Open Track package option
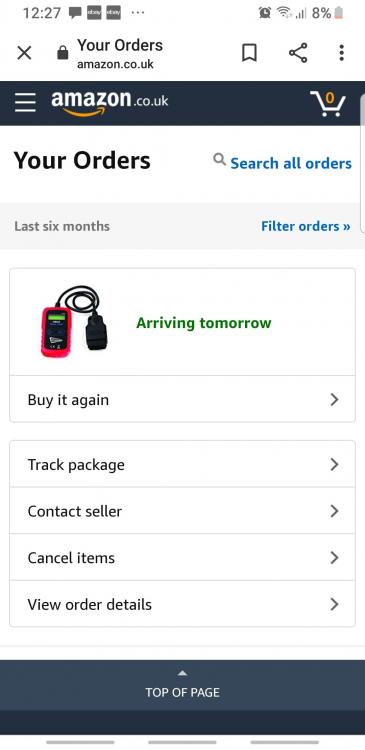 (182, 464)
